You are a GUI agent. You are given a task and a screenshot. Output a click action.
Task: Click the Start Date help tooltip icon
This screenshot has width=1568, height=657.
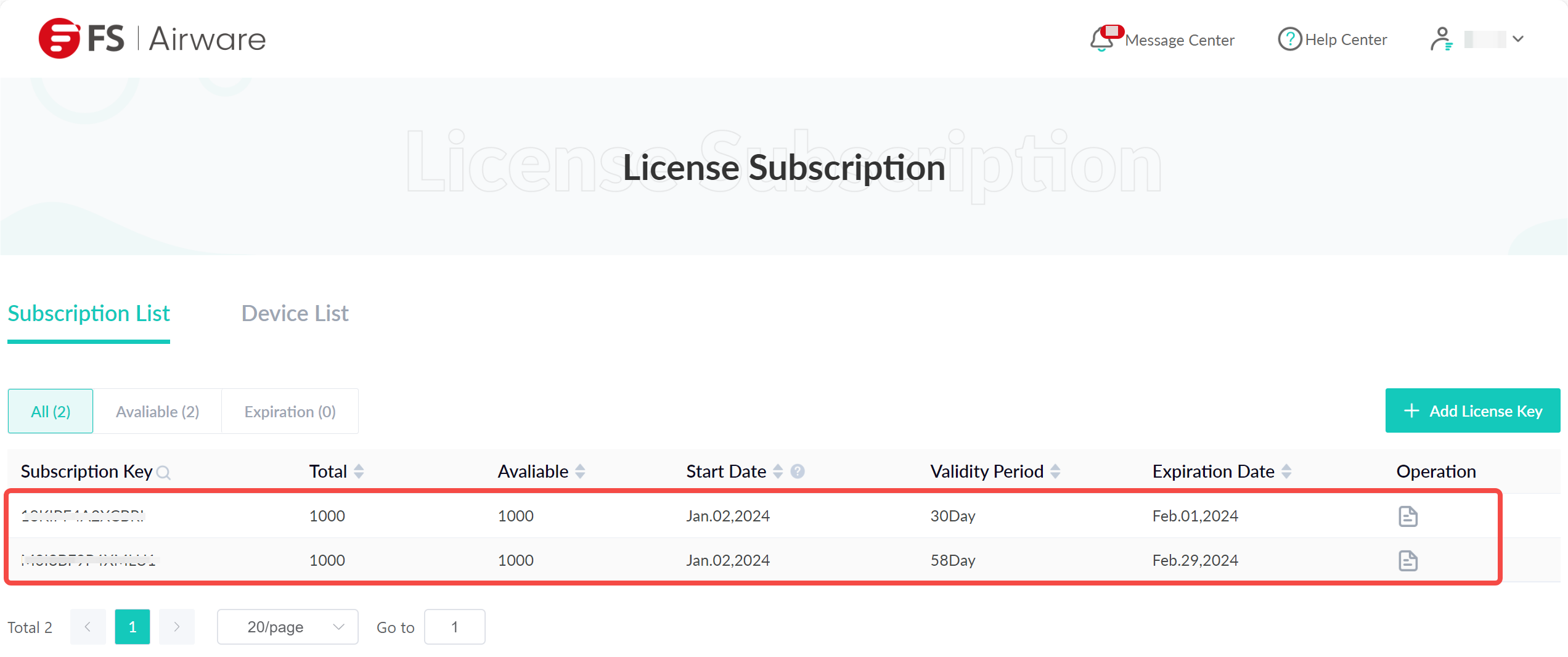(x=798, y=471)
